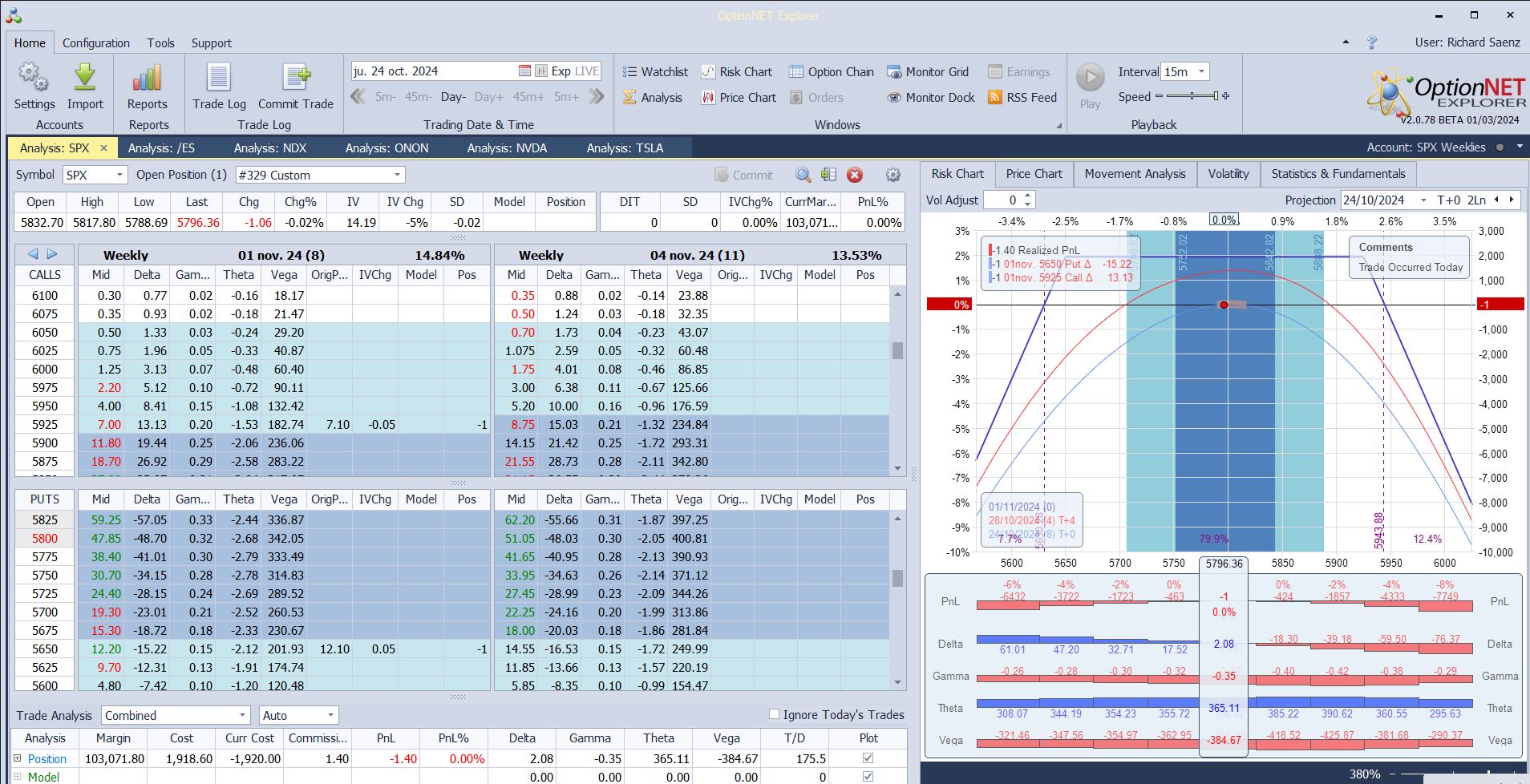Image resolution: width=1530 pixels, height=784 pixels.
Task: Switch to the Analysis: NVDA tab
Action: point(507,148)
